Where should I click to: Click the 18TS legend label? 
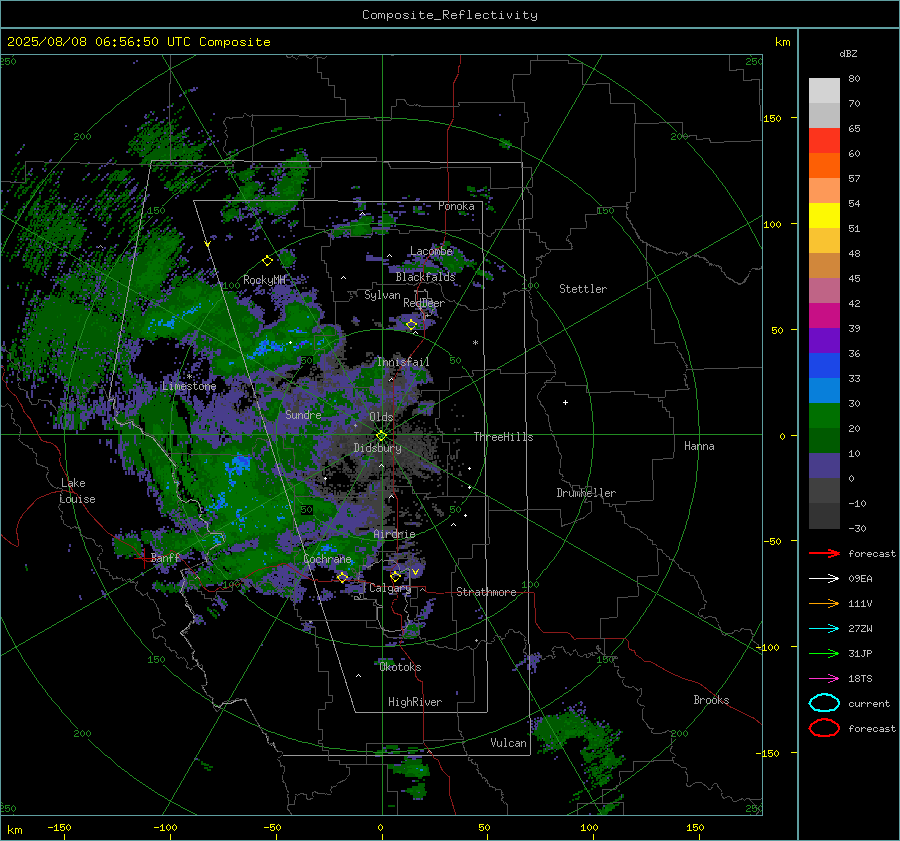(x=860, y=679)
